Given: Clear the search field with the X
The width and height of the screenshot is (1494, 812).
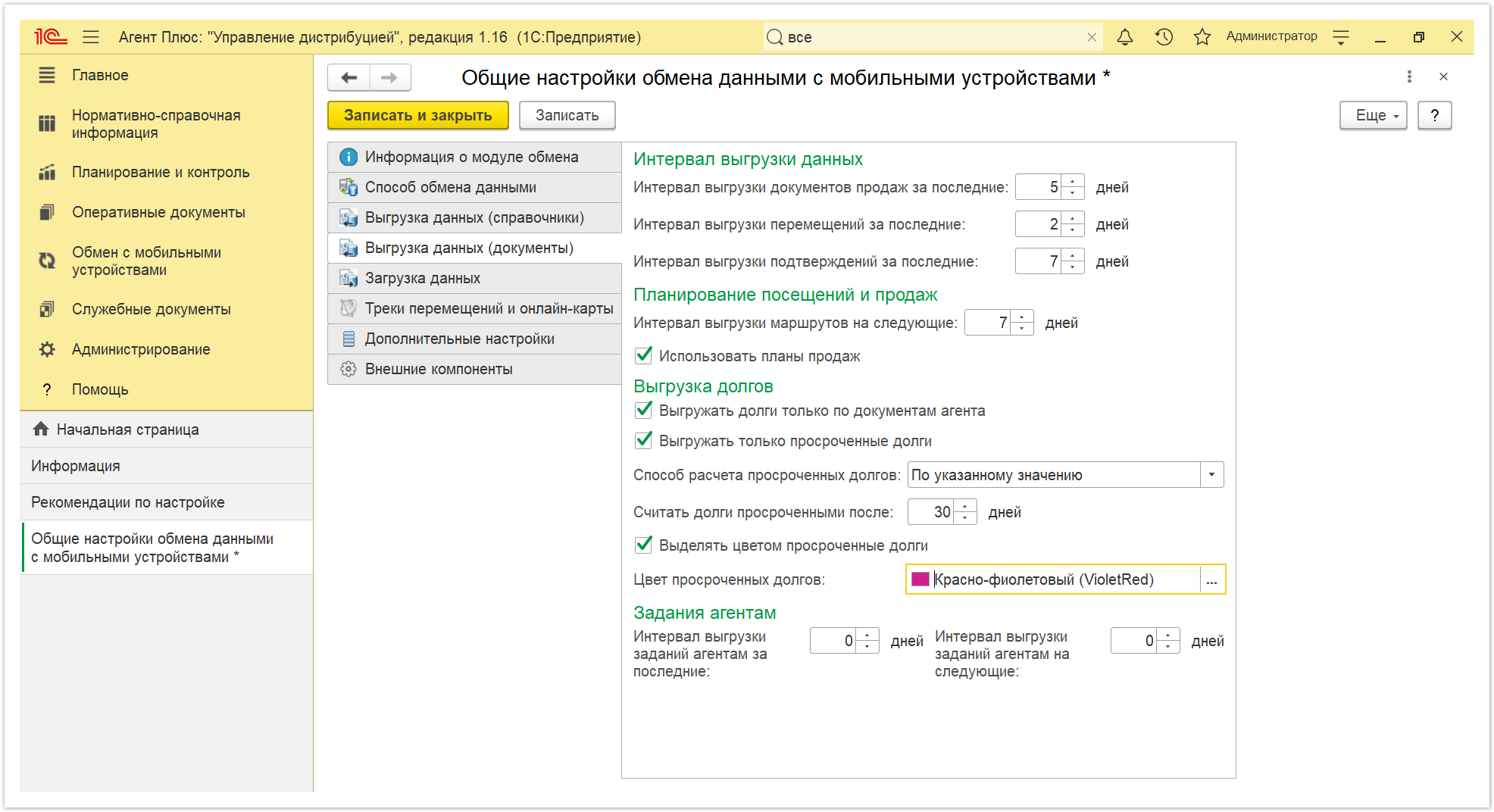Looking at the screenshot, I should 1092,37.
